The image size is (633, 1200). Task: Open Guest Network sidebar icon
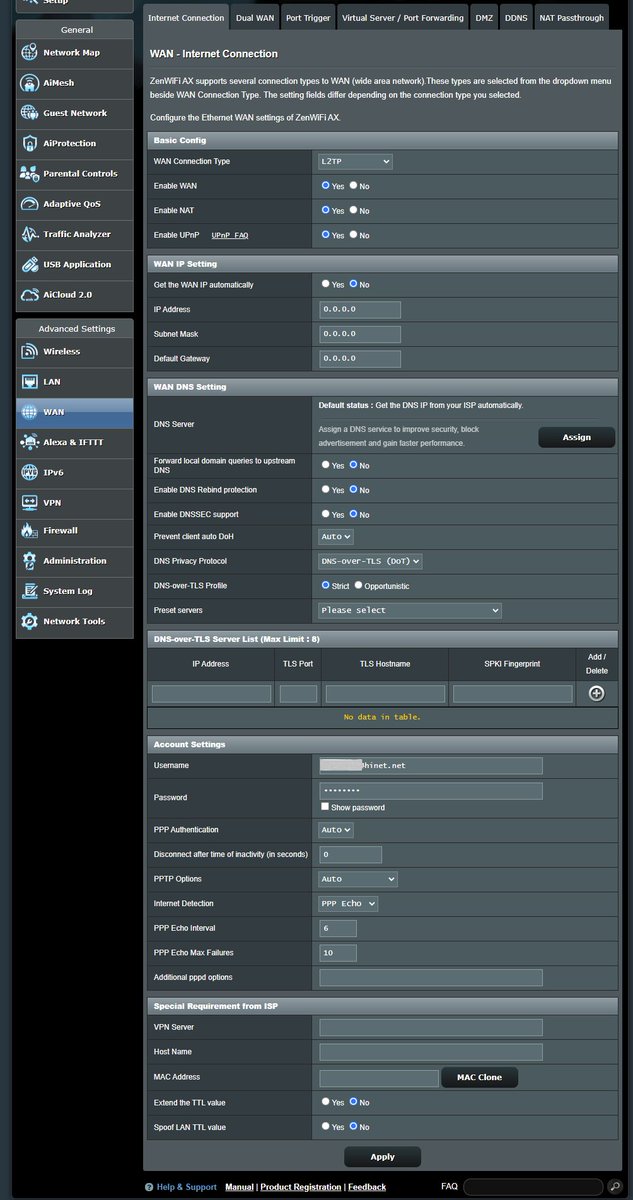pyautogui.click(x=30, y=114)
